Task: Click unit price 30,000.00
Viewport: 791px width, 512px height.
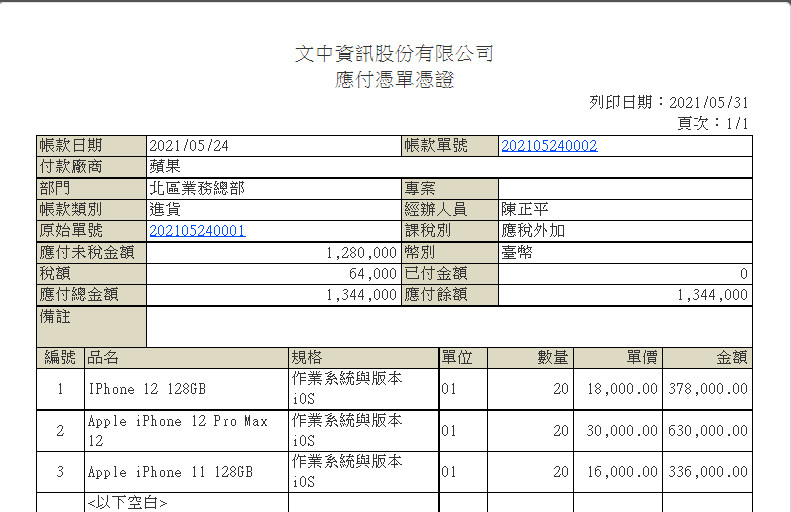Action: tap(622, 431)
